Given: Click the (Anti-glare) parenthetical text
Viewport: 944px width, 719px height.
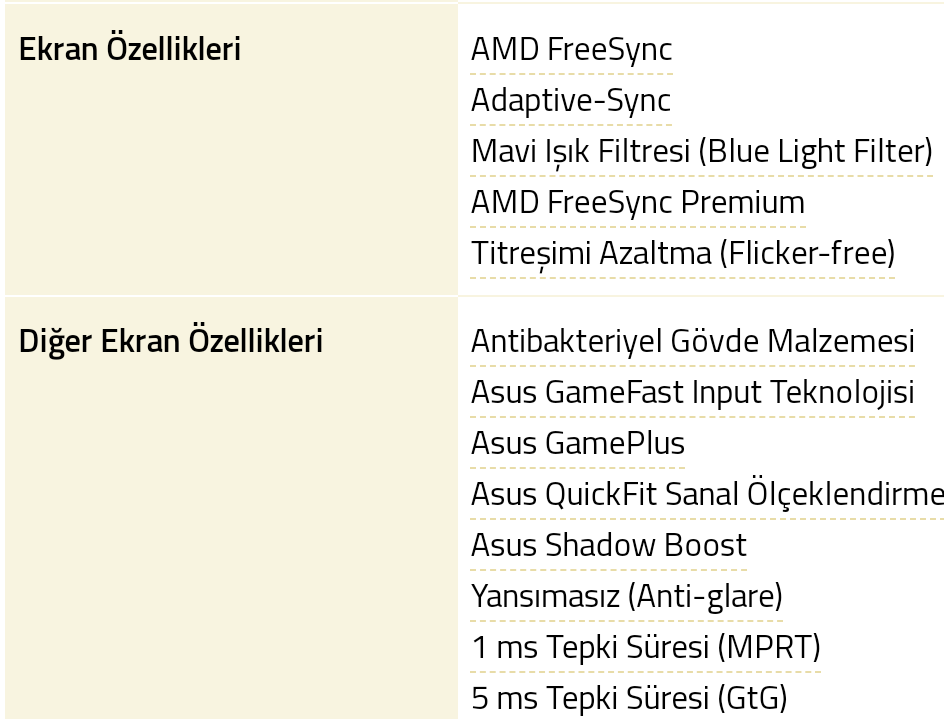Looking at the screenshot, I should [x=705, y=596].
